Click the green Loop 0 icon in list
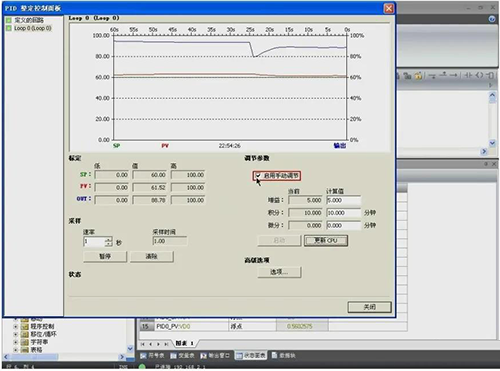The width and height of the screenshot is (500, 371). click(x=9, y=28)
